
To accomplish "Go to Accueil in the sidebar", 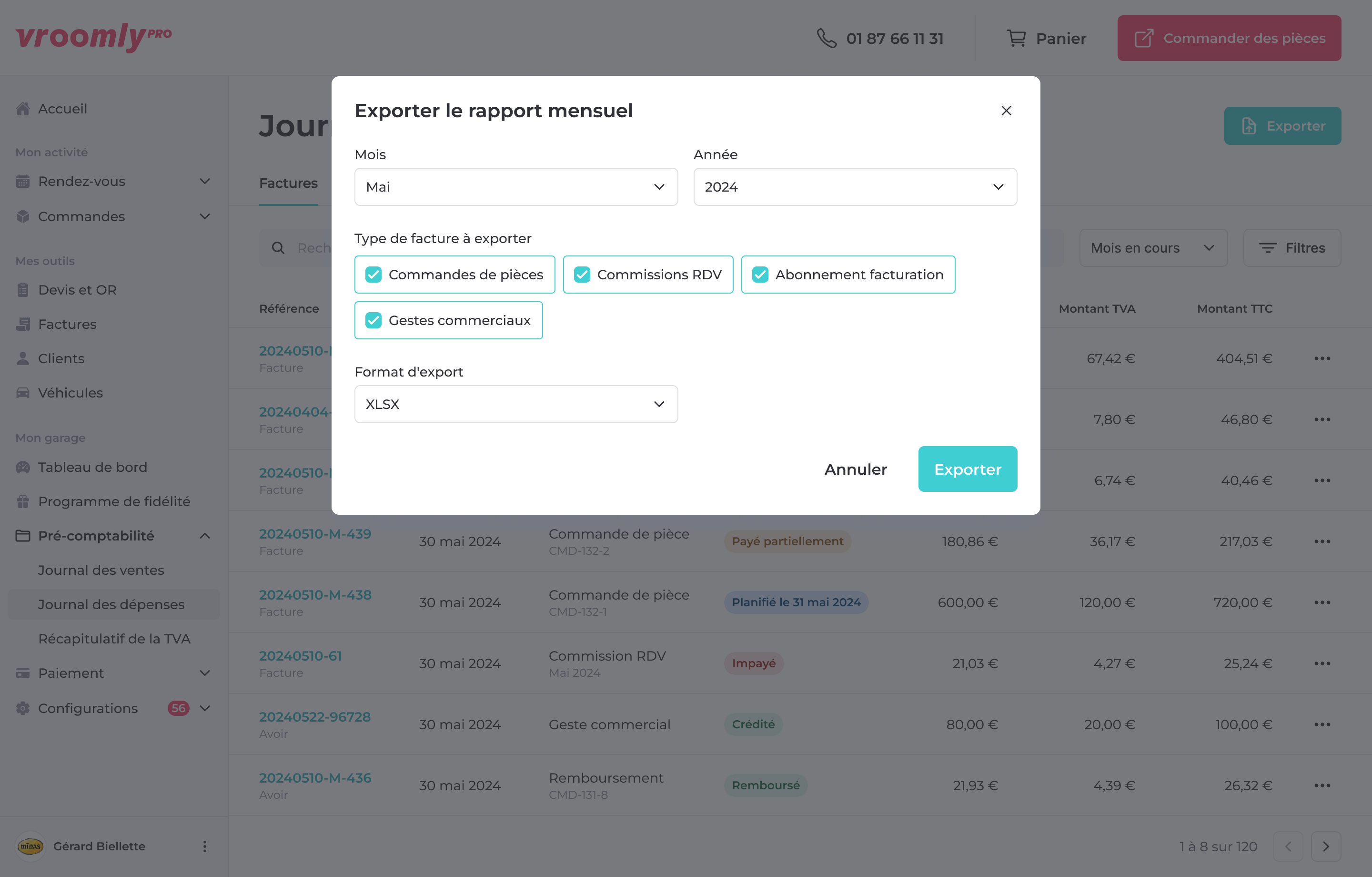I will (63, 109).
